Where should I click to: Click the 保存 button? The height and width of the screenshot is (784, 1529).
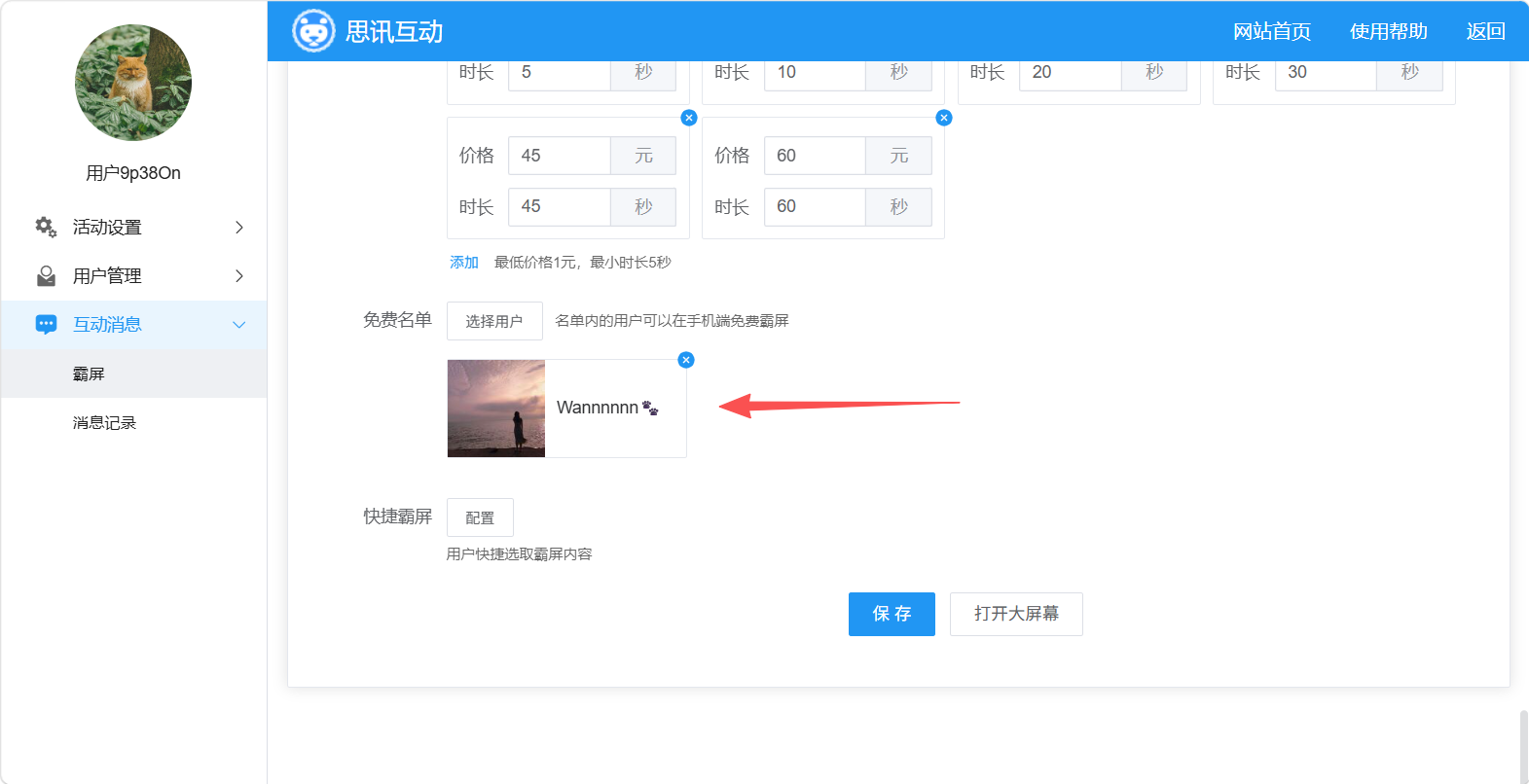click(892, 614)
